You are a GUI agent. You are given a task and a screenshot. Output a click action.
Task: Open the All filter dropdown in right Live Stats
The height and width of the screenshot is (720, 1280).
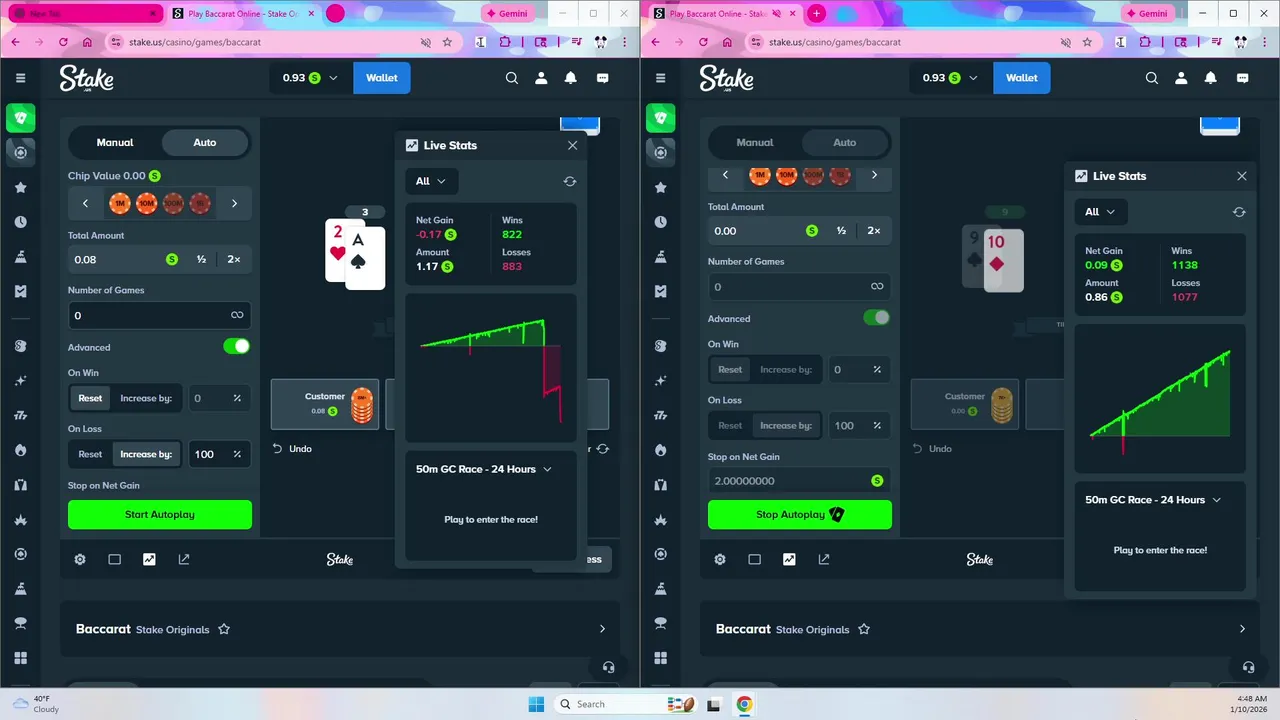[x=1101, y=212]
